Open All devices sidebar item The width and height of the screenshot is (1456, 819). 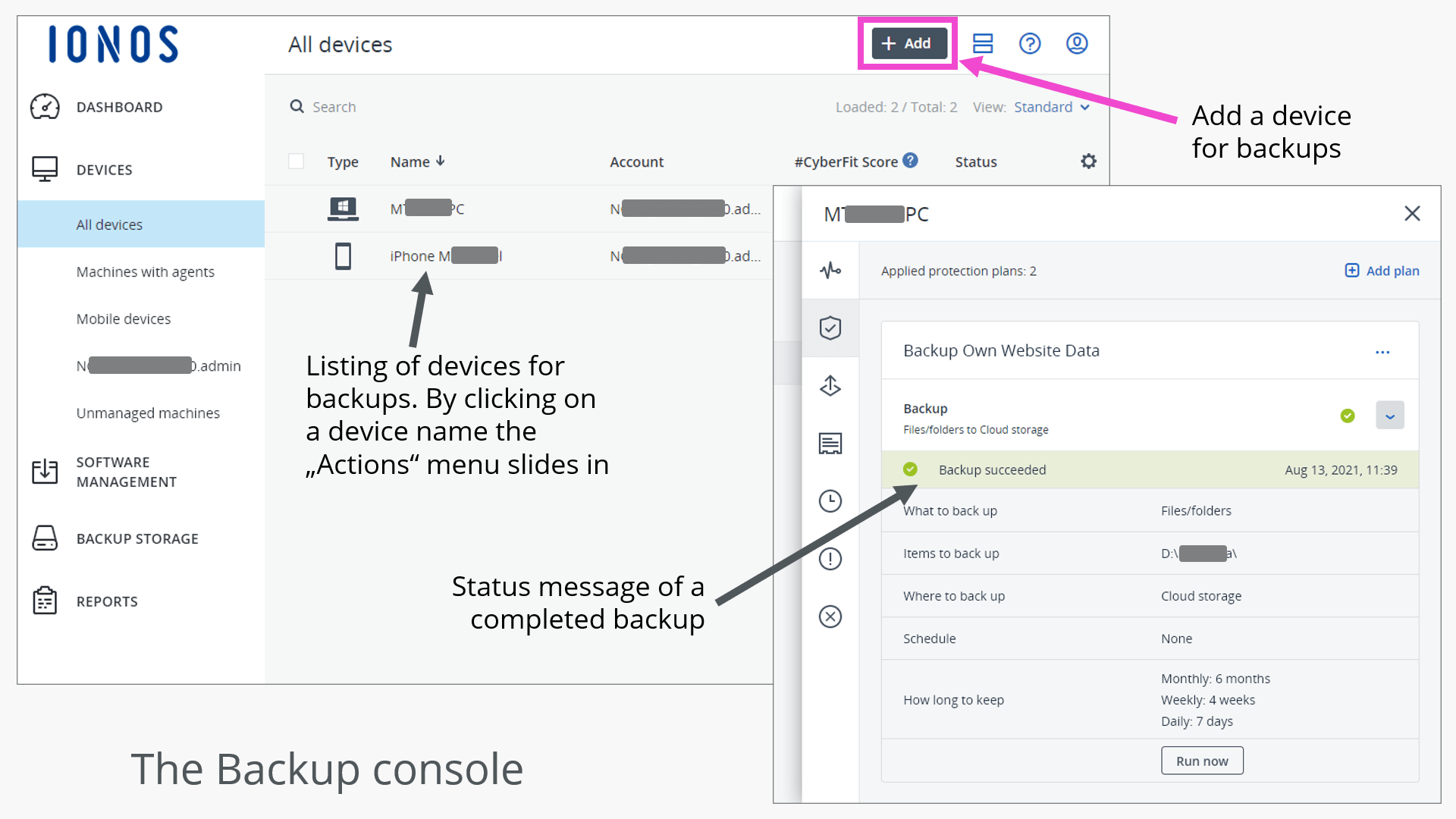click(141, 224)
